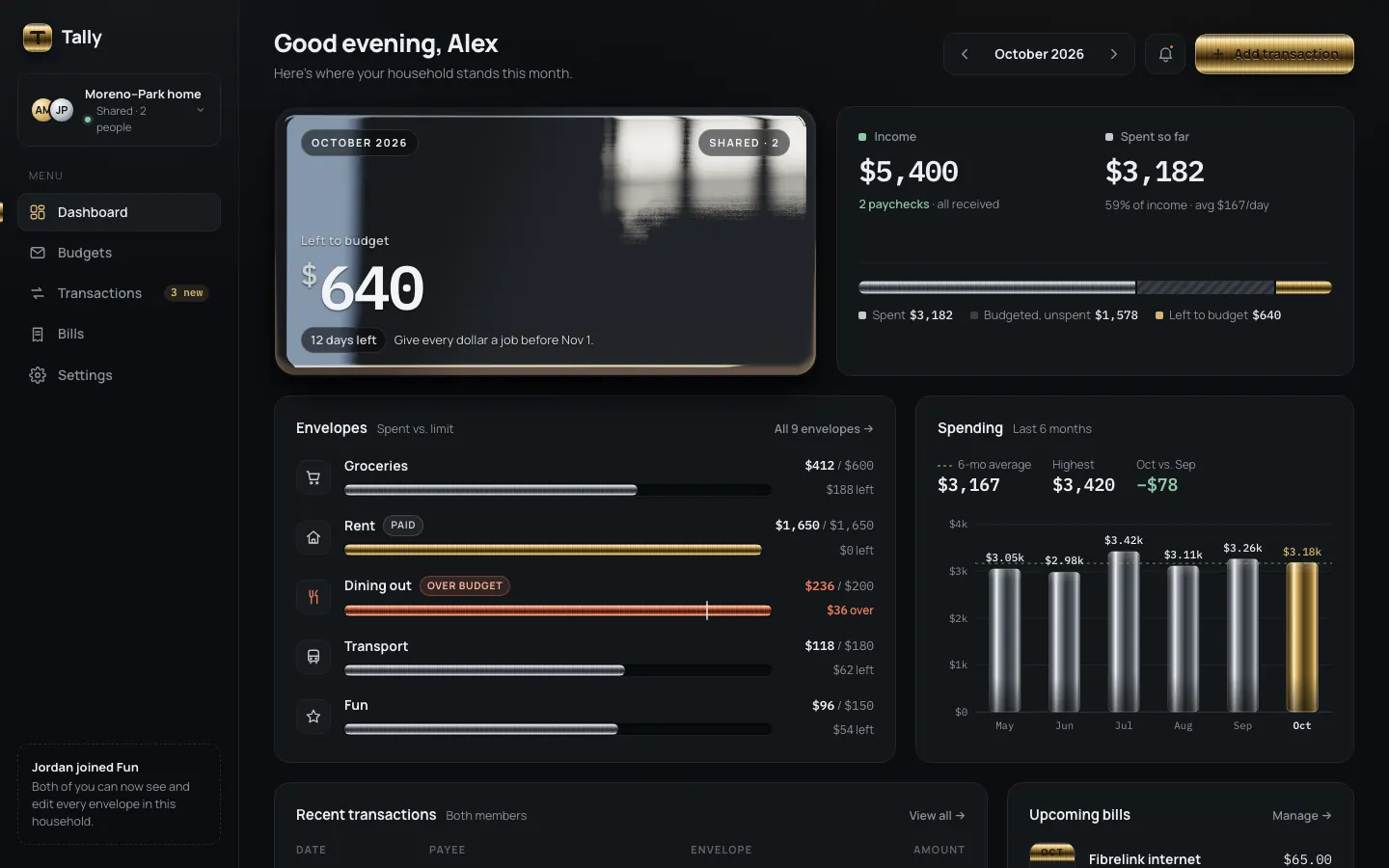The height and width of the screenshot is (868, 1389).
Task: Click the 2 paychecks link text
Action: pos(894,204)
